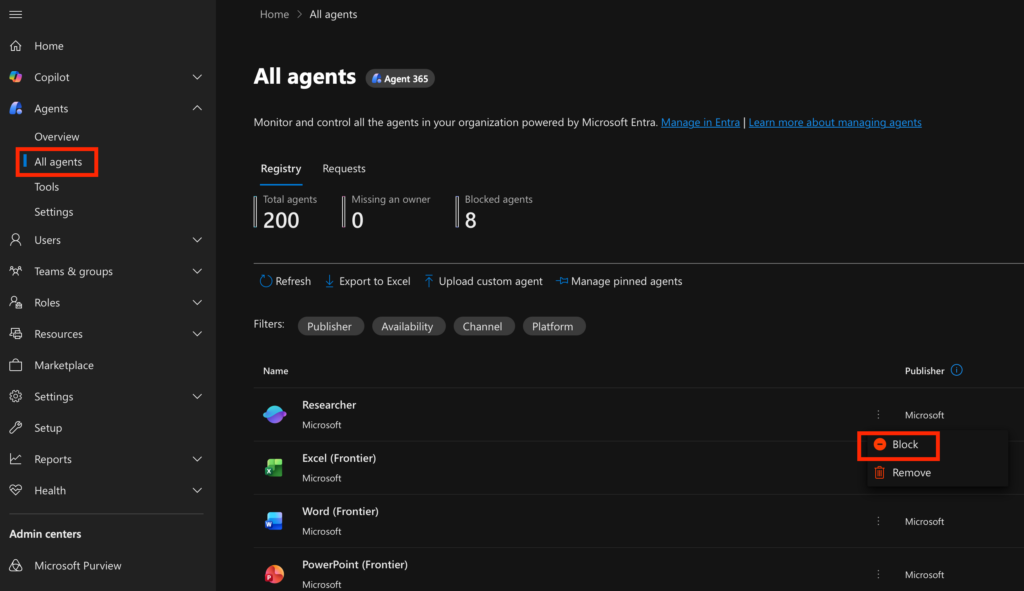The width and height of the screenshot is (1024, 591).
Task: Click the Researcher agent icon
Action: point(274,414)
